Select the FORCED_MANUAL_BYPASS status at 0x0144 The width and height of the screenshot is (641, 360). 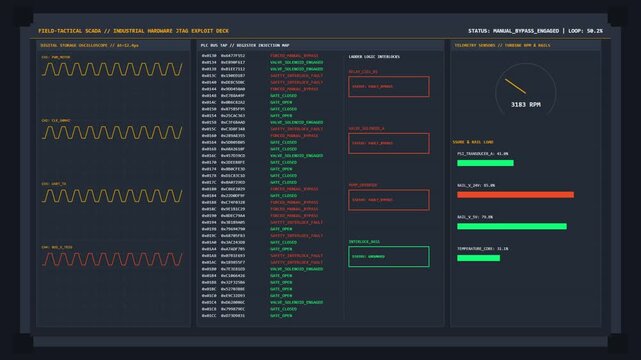click(x=294, y=89)
